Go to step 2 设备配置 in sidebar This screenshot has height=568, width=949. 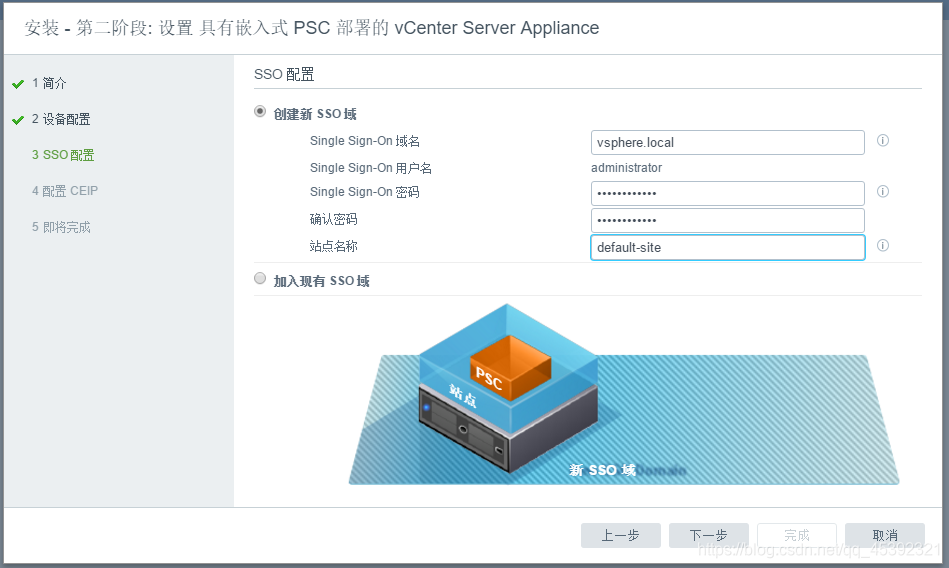pos(61,119)
